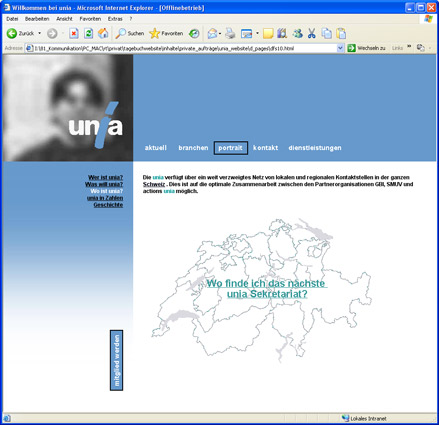
Task: Click the Print toolbar icon
Action: pos(230,33)
